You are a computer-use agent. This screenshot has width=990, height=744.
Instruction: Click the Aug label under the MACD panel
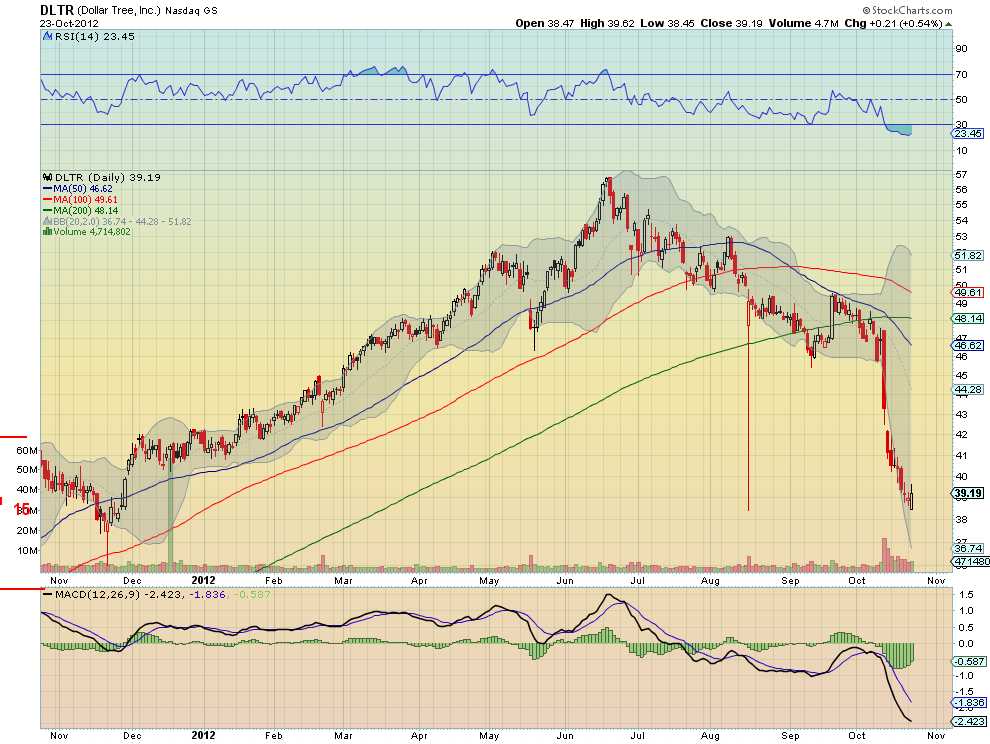(710, 736)
